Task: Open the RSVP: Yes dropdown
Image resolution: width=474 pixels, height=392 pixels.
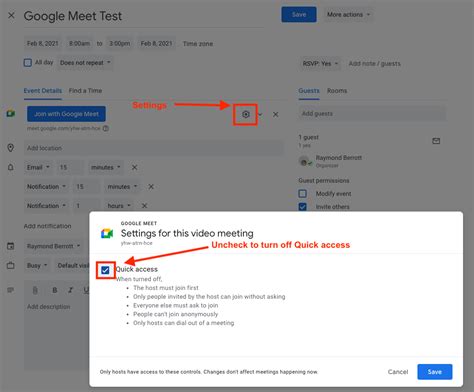Action: pos(320,63)
